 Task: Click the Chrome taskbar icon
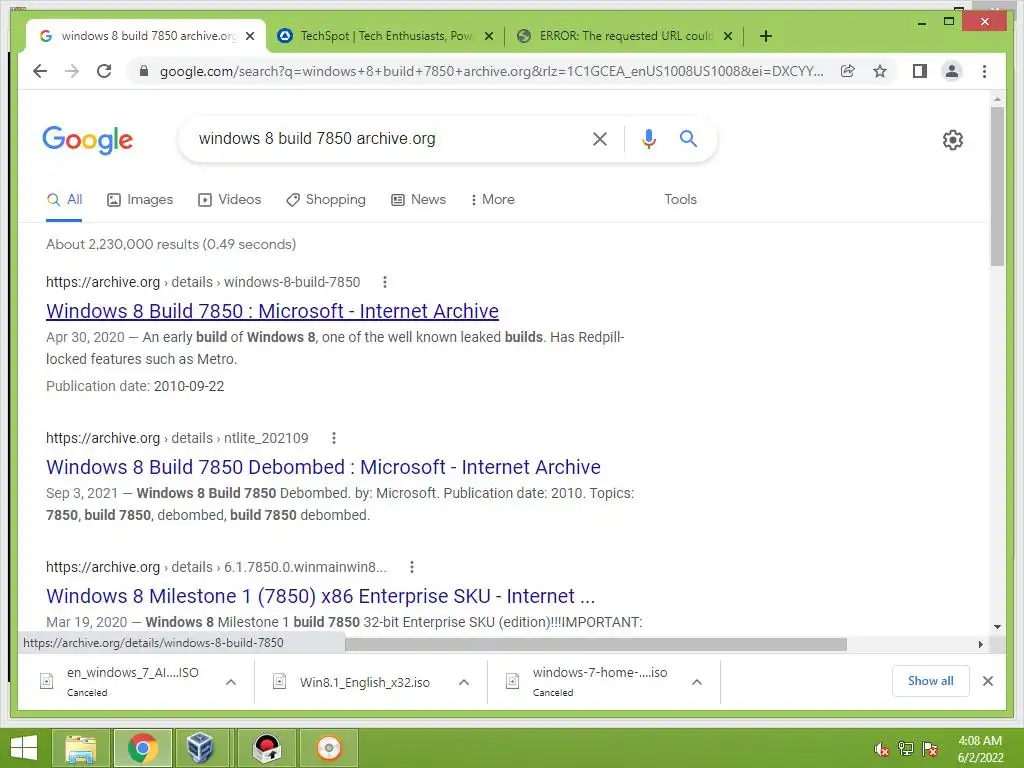click(x=142, y=748)
